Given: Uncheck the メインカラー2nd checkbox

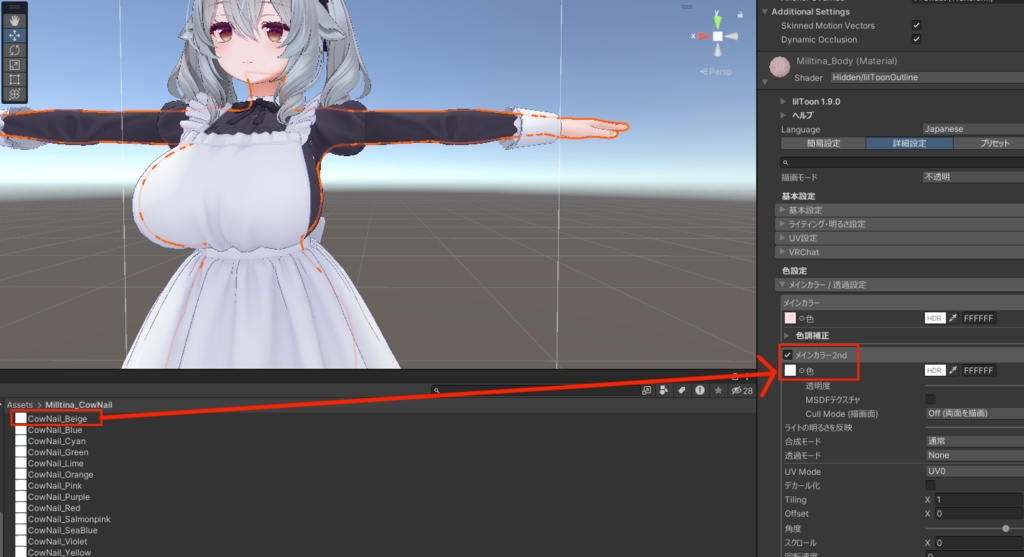Looking at the screenshot, I should (788, 355).
